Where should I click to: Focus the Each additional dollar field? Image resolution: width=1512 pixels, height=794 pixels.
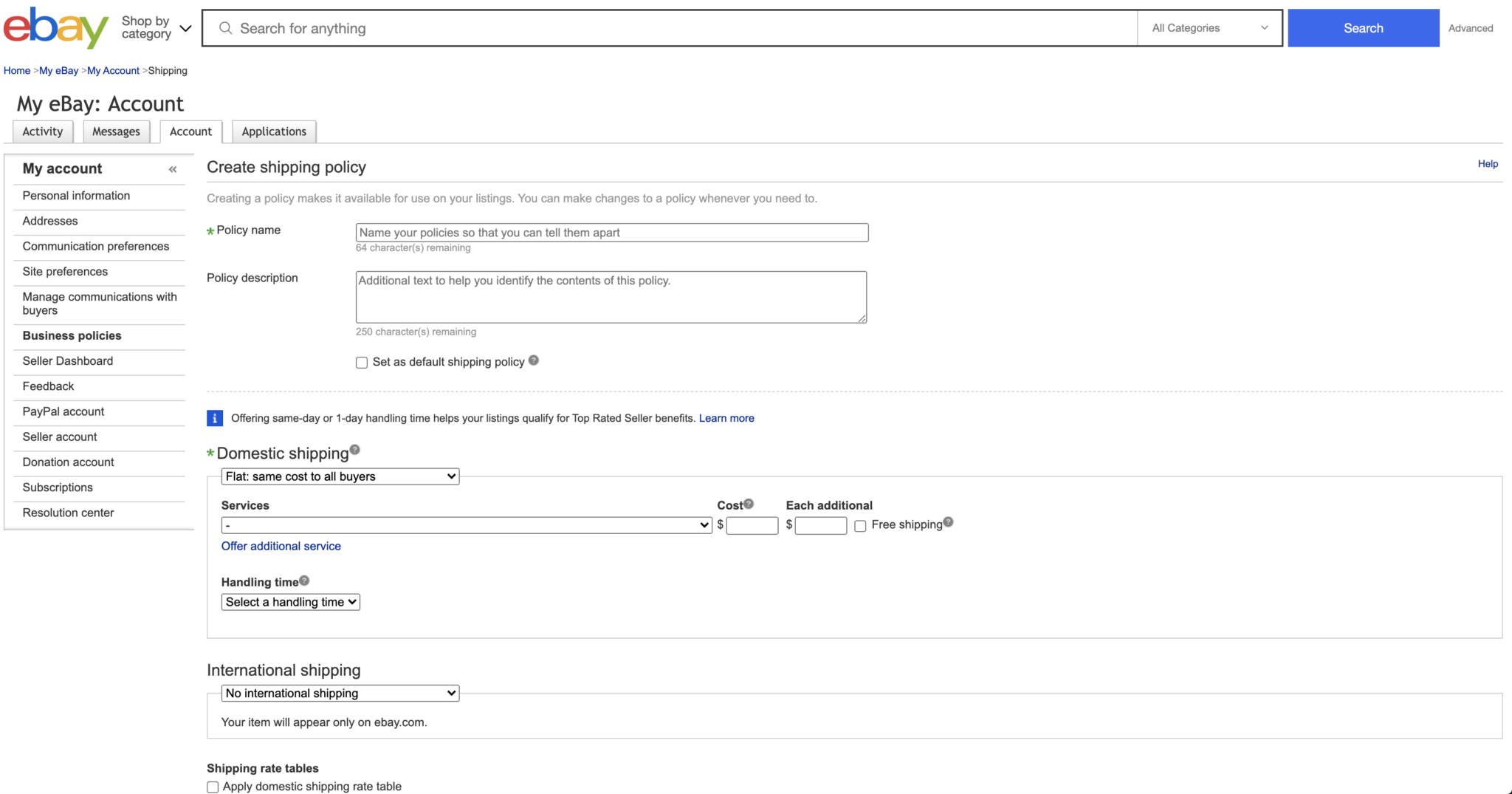pos(821,525)
